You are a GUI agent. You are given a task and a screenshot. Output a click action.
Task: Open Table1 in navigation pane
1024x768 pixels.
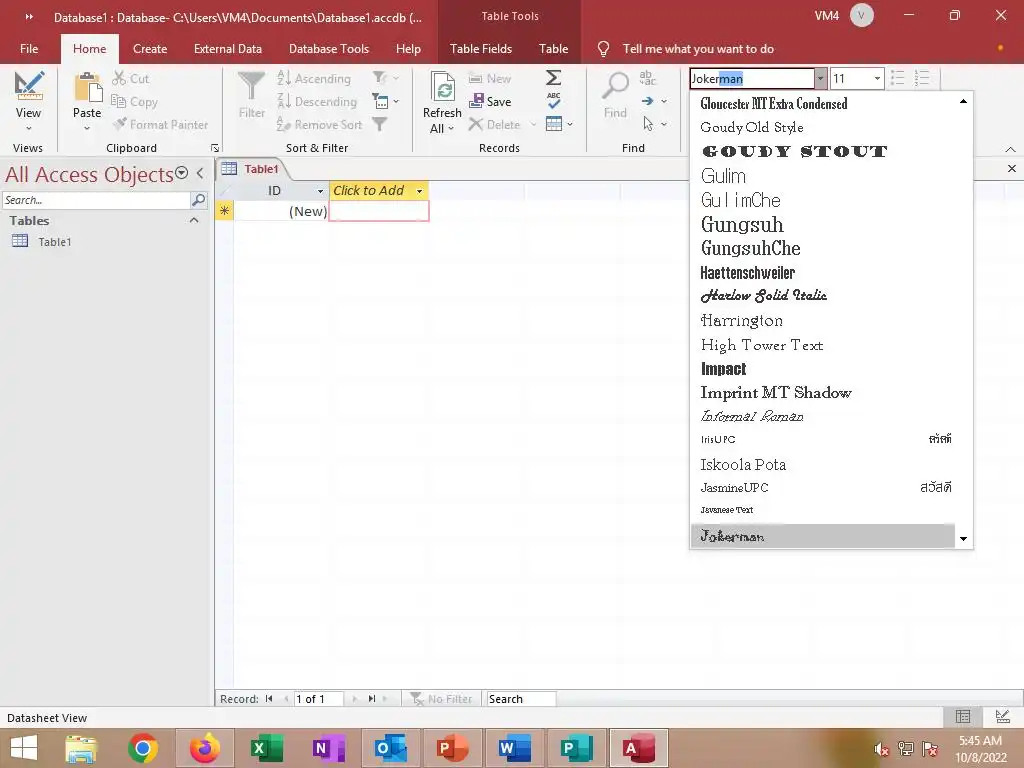point(54,242)
